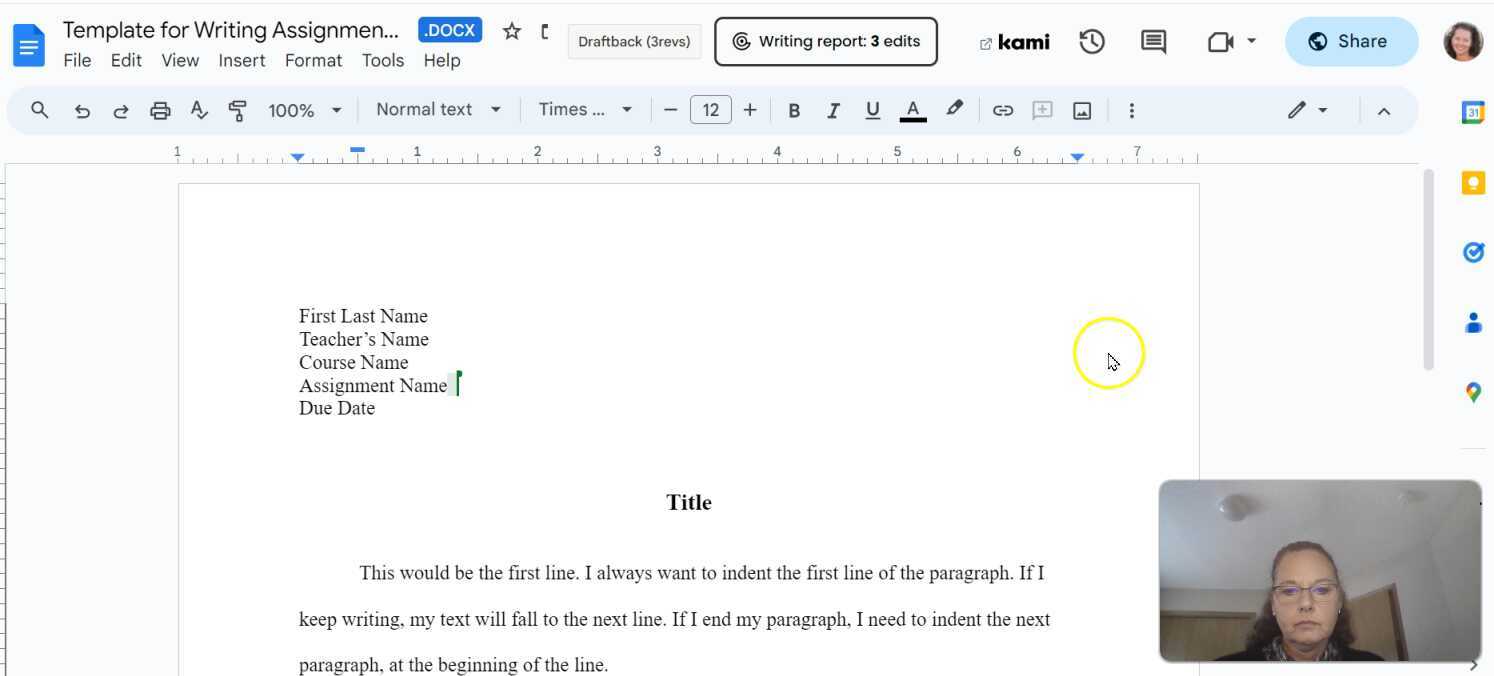Open version history clock icon
1494x676 pixels.
click(1092, 41)
